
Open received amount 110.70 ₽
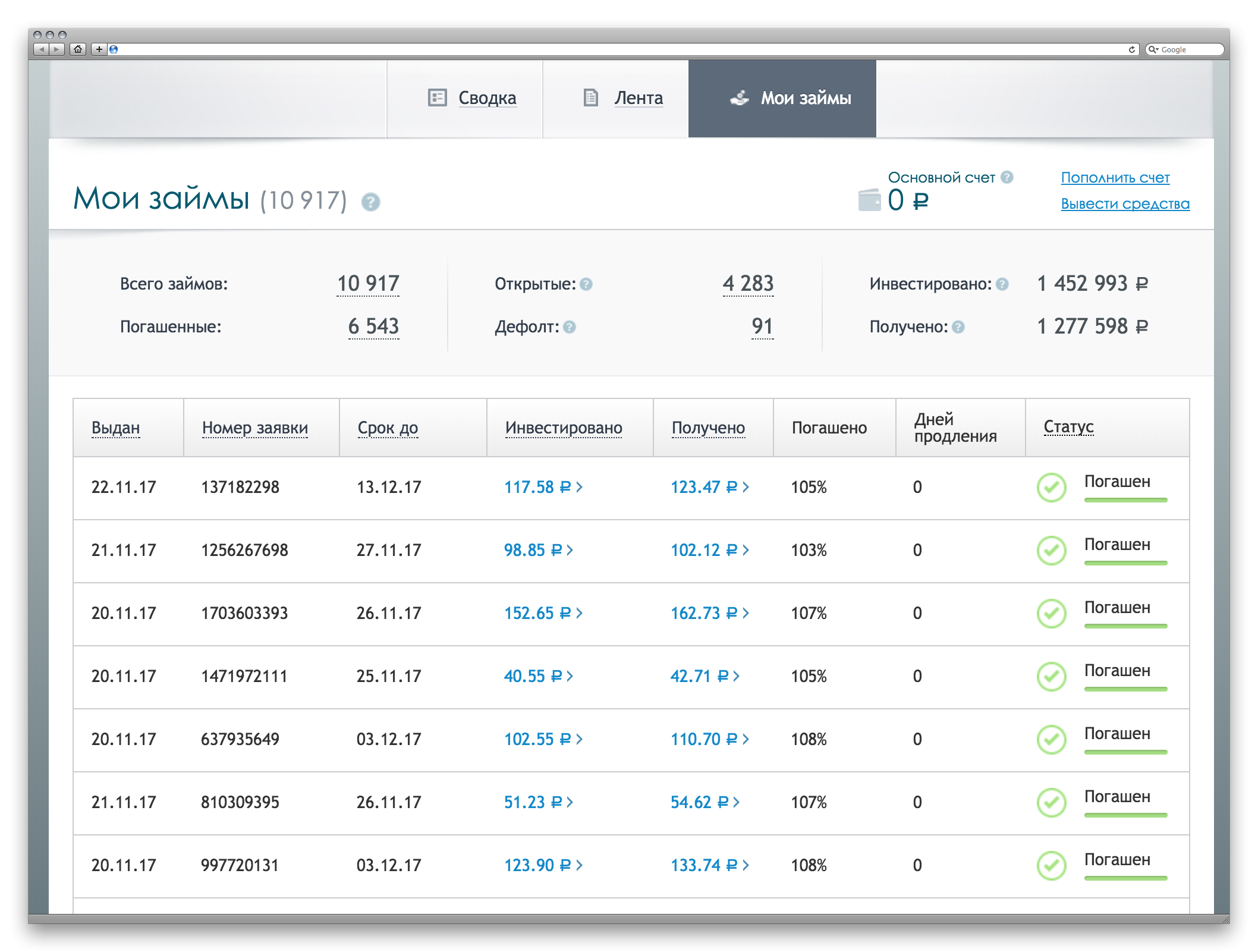tap(709, 739)
